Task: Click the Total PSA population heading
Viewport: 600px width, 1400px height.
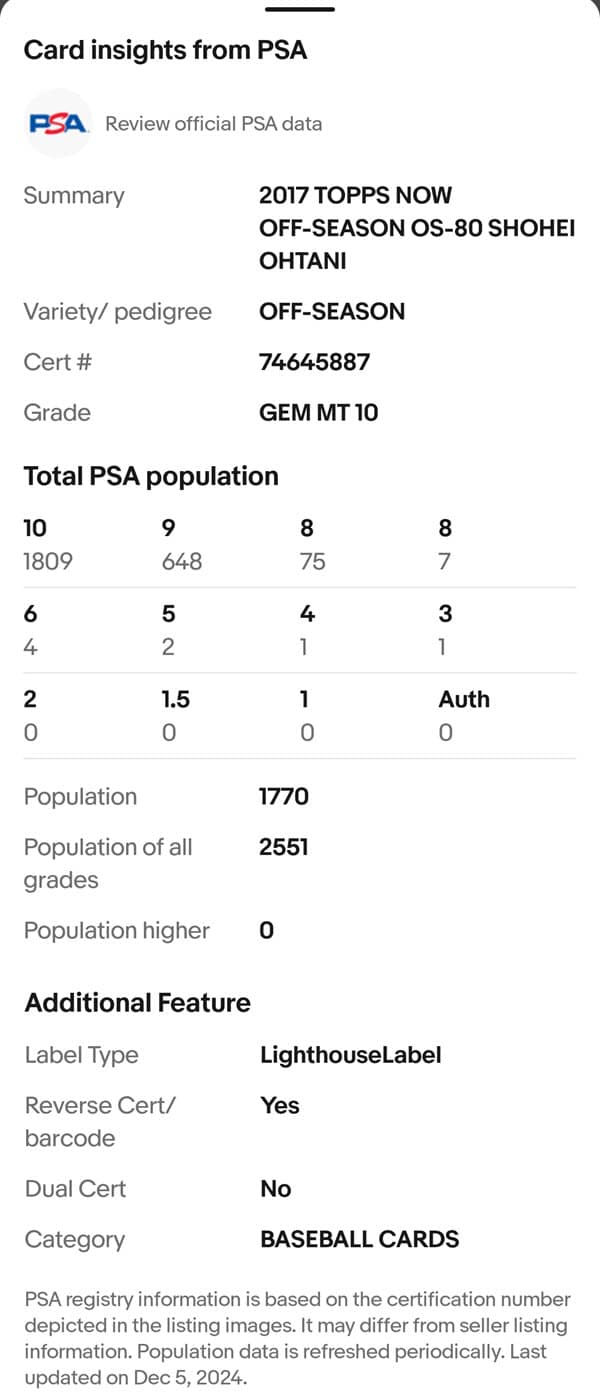Action: pos(151,476)
